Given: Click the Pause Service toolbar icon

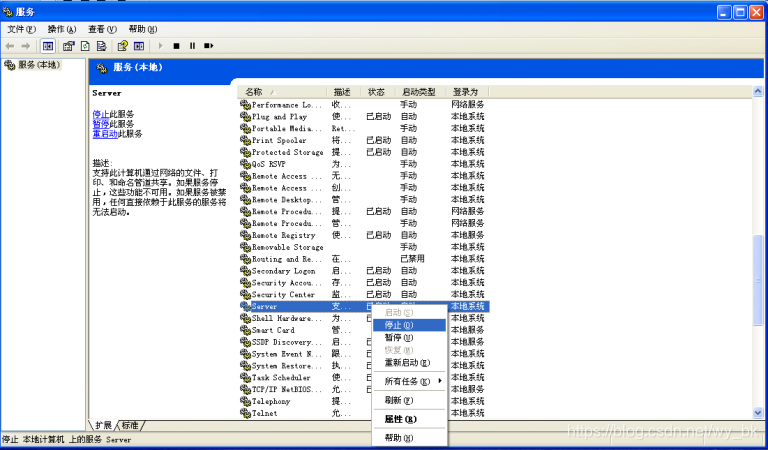Looking at the screenshot, I should pyautogui.click(x=192, y=46).
